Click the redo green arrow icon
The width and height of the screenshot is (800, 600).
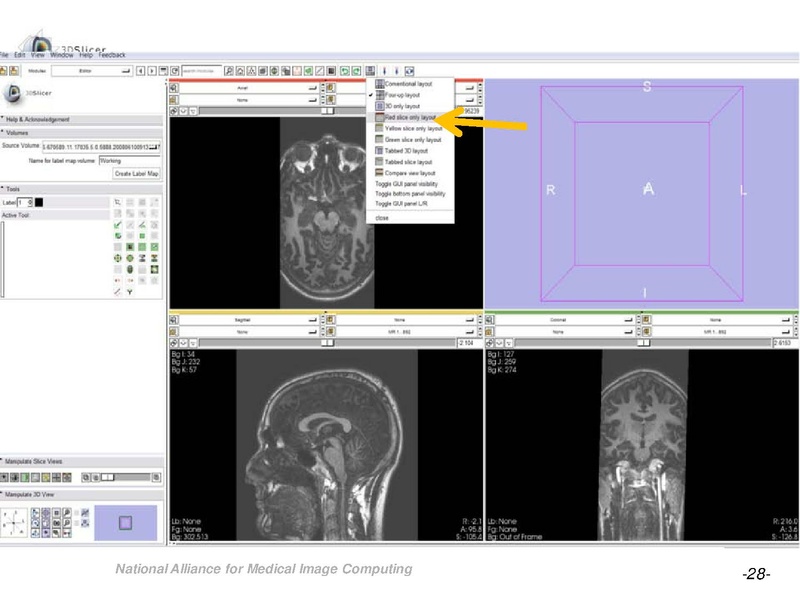357,71
